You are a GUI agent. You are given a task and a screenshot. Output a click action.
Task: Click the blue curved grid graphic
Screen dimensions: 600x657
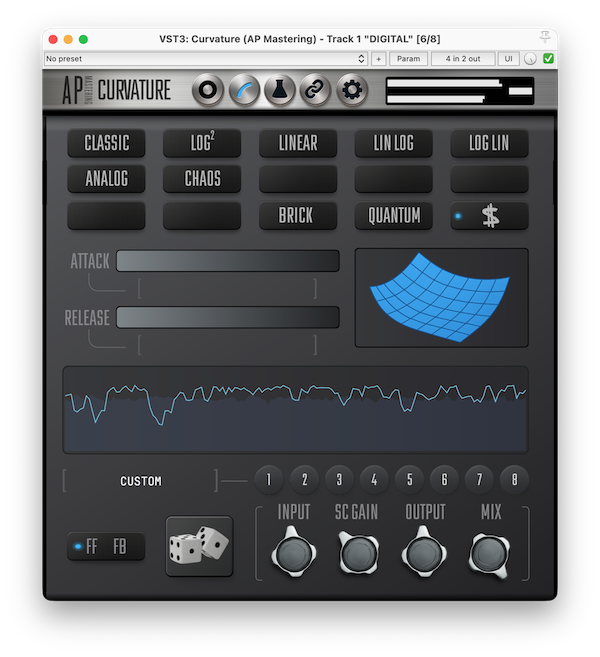coord(441,297)
